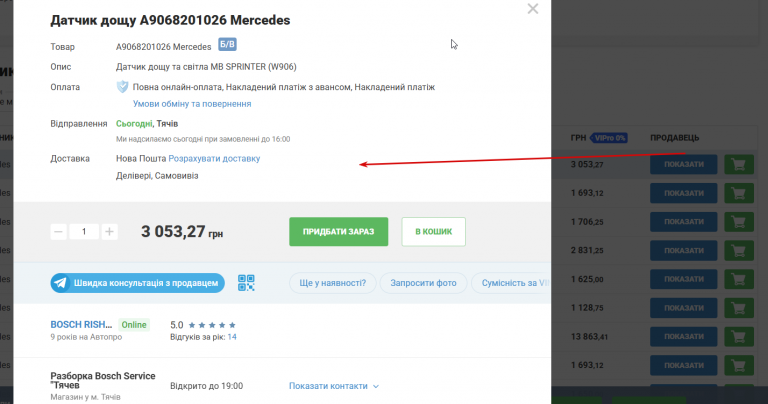
Task: Click Показати button for 1 625,00 row
Action: tap(684, 279)
